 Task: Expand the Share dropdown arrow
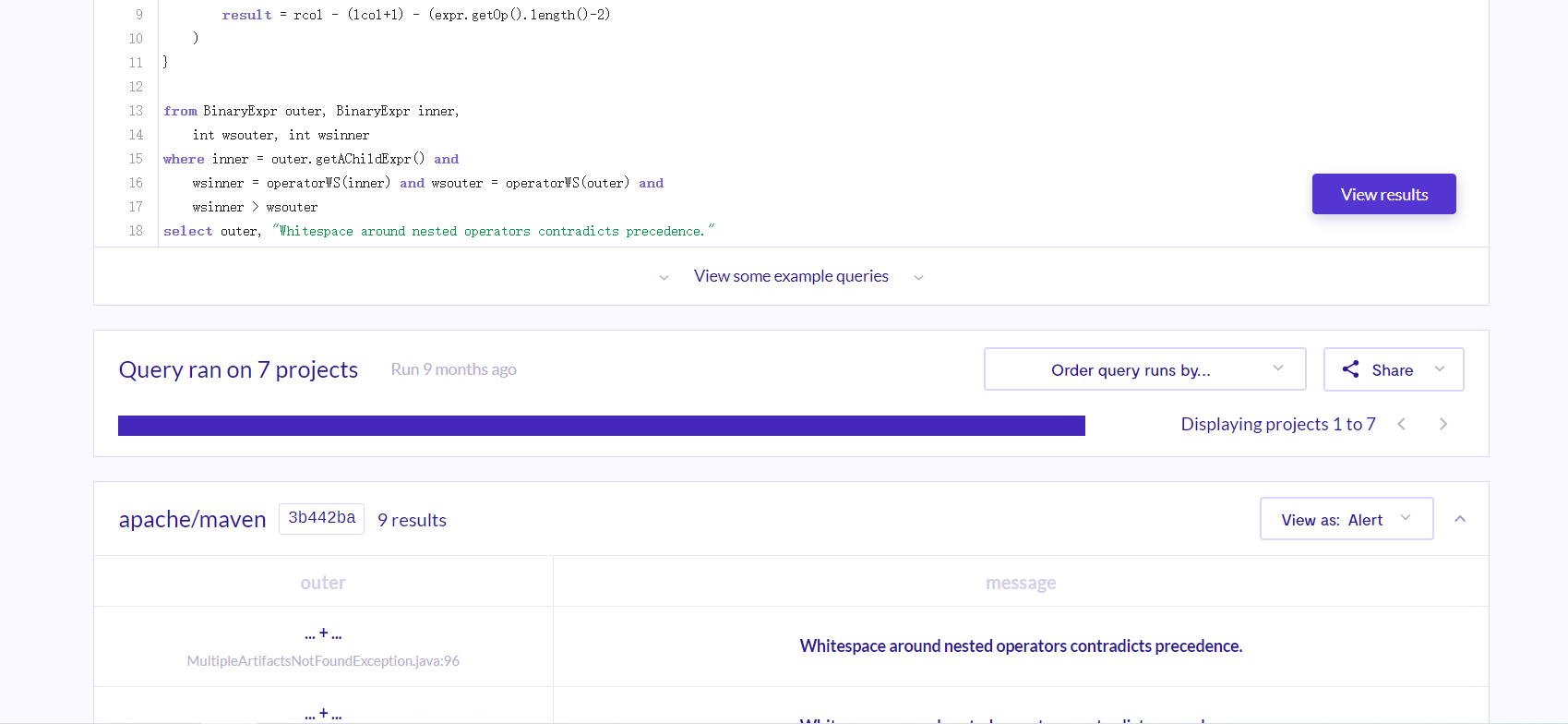click(1440, 369)
